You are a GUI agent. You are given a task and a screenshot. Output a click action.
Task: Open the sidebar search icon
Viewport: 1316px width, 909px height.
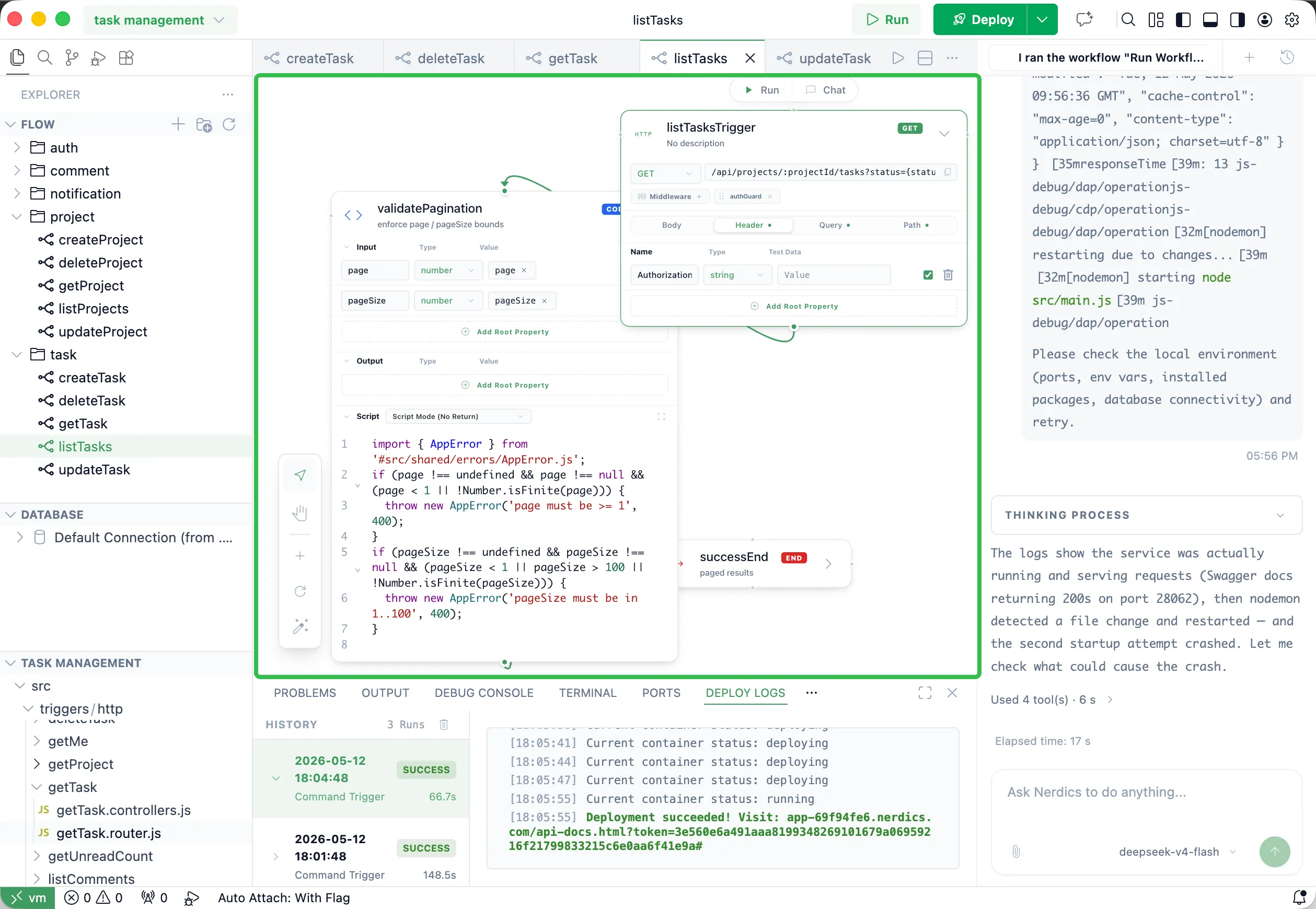click(x=45, y=57)
